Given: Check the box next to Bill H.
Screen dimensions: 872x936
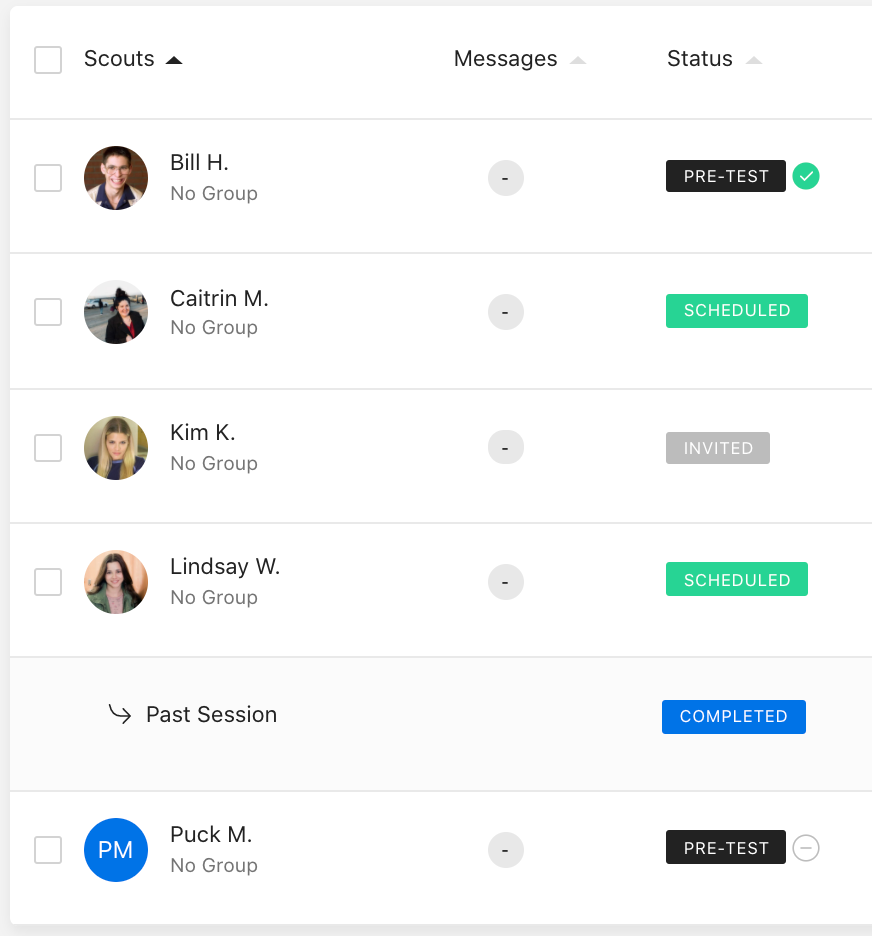Looking at the screenshot, I should tap(48, 178).
